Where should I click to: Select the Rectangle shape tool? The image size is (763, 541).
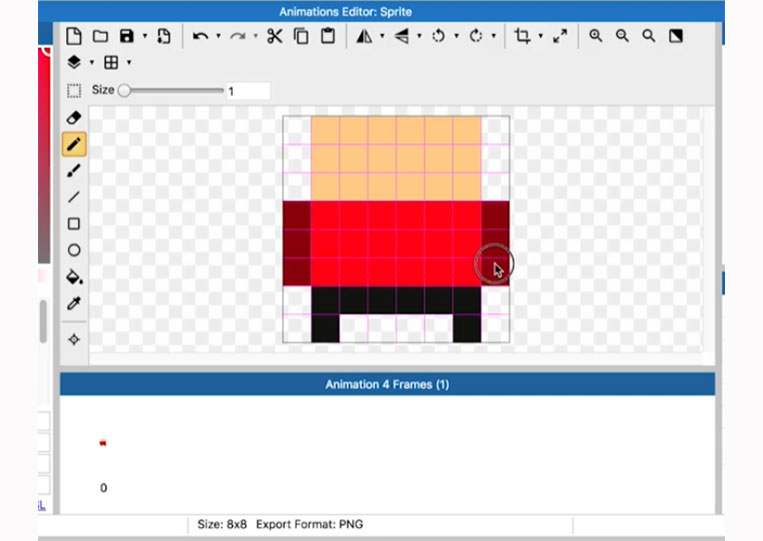74,224
